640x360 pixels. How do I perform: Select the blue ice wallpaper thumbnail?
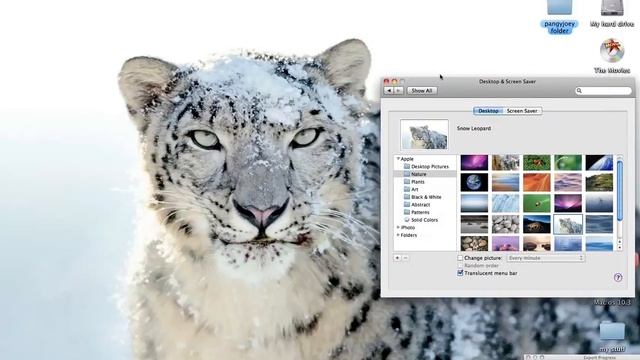505,203
